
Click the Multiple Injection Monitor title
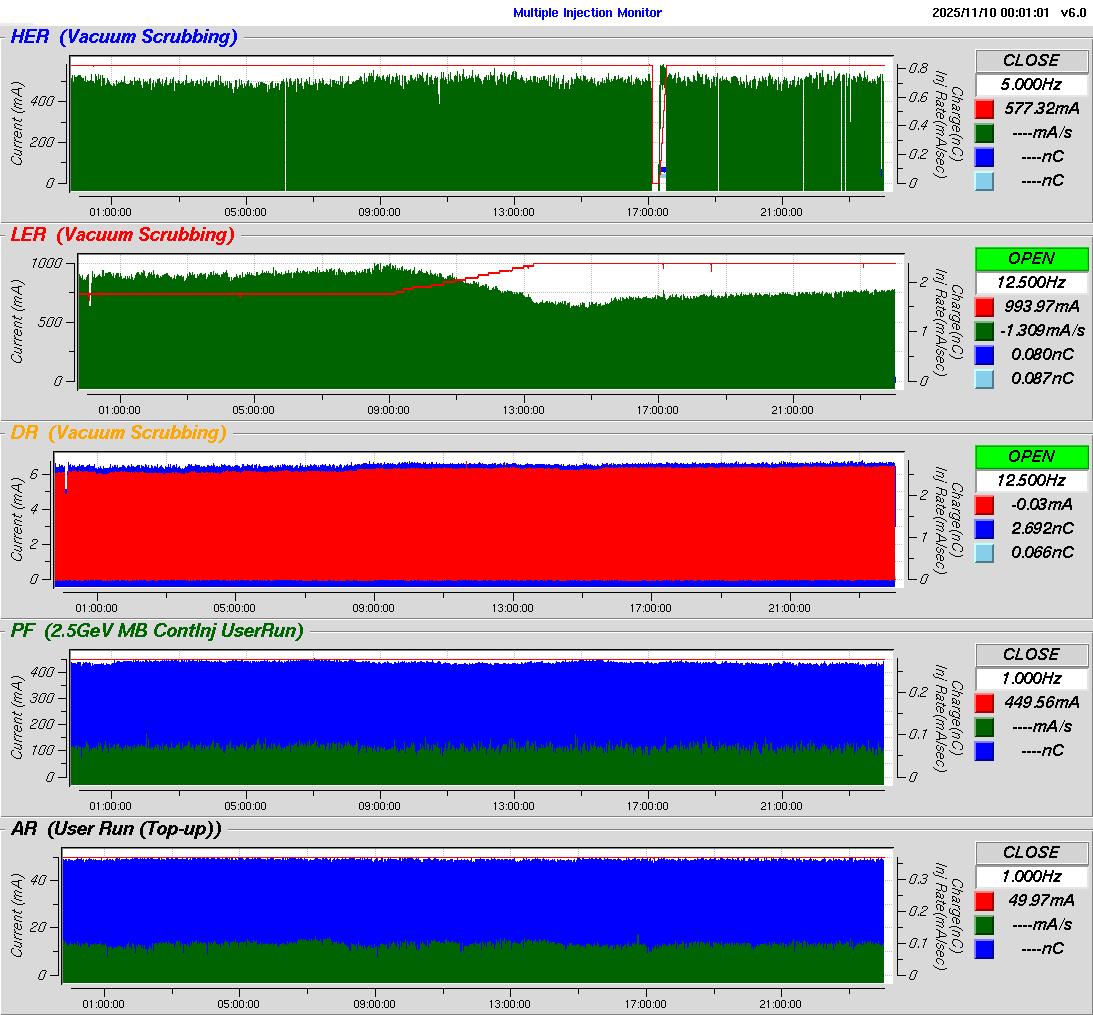point(587,13)
